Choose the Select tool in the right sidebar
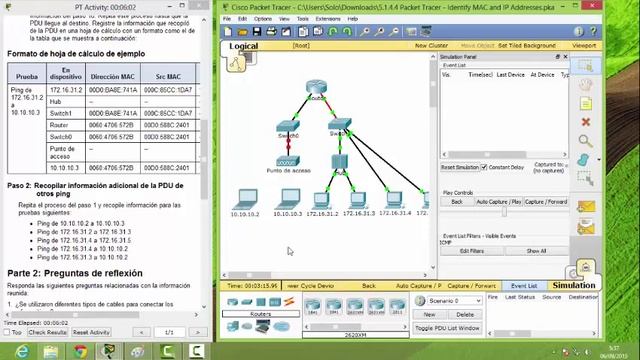640x360 pixels. 586,66
